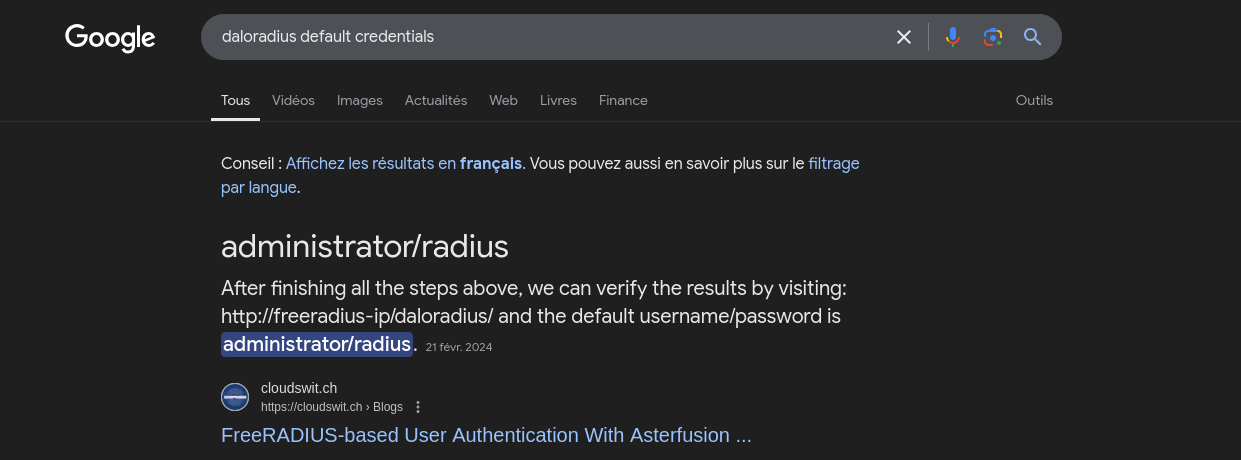Screen dimensions: 1241x460
Task: Open FreeRADIUS-based User Authentication result
Action: pos(486,435)
